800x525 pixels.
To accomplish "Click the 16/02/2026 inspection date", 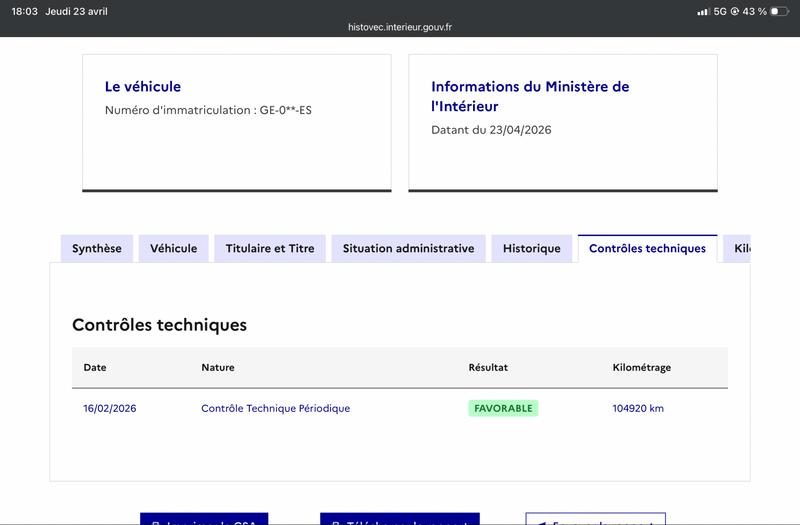I will 110,409.
